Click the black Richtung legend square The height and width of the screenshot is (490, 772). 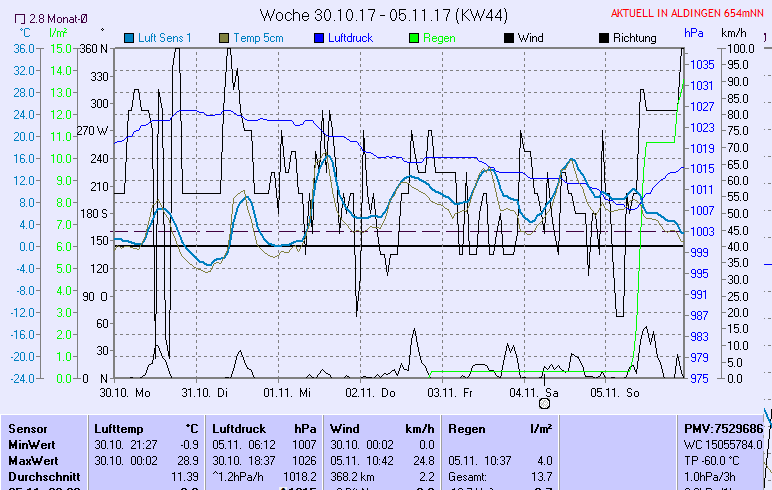tap(603, 38)
